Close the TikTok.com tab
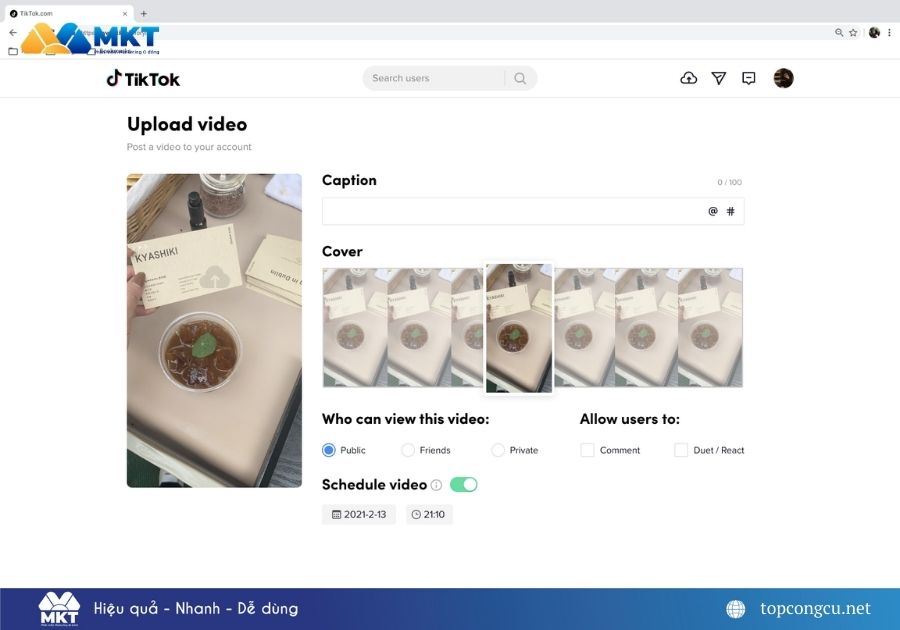Image resolution: width=900 pixels, height=630 pixels. (125, 13)
